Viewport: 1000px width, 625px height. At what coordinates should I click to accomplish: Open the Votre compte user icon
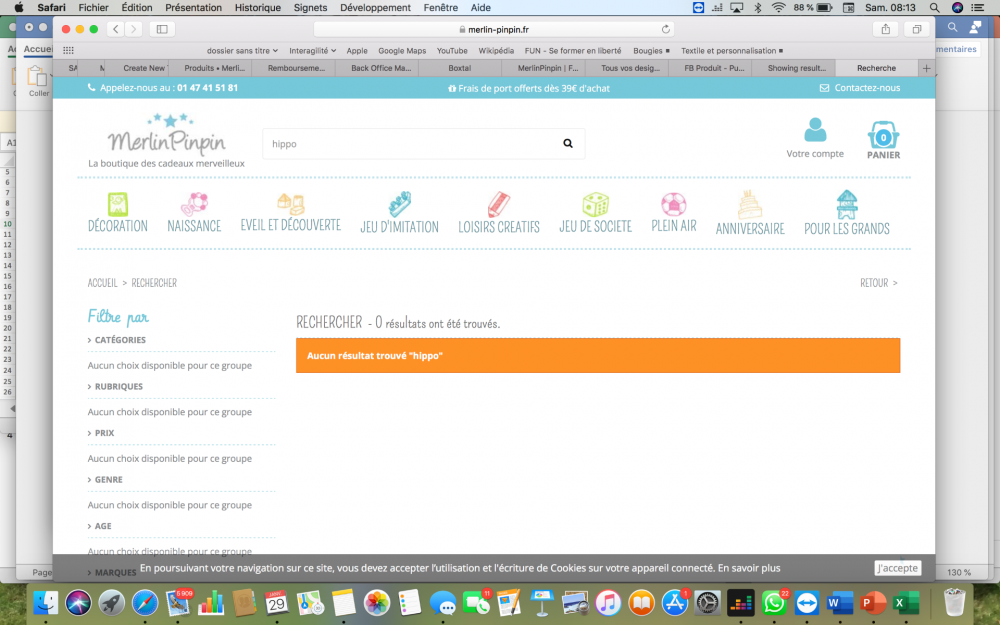click(814, 130)
